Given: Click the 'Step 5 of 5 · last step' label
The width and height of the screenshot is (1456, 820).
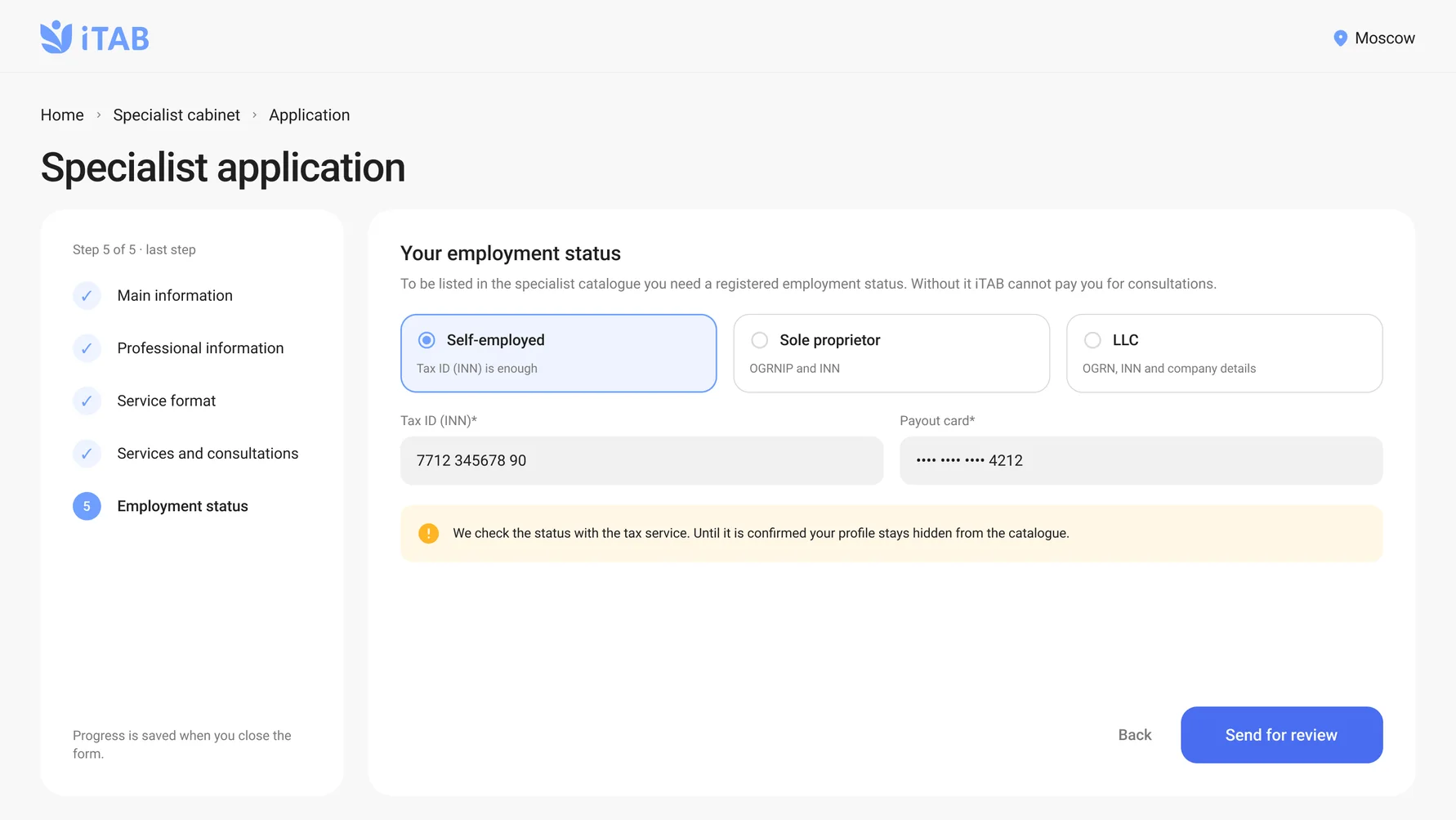Looking at the screenshot, I should click(134, 250).
